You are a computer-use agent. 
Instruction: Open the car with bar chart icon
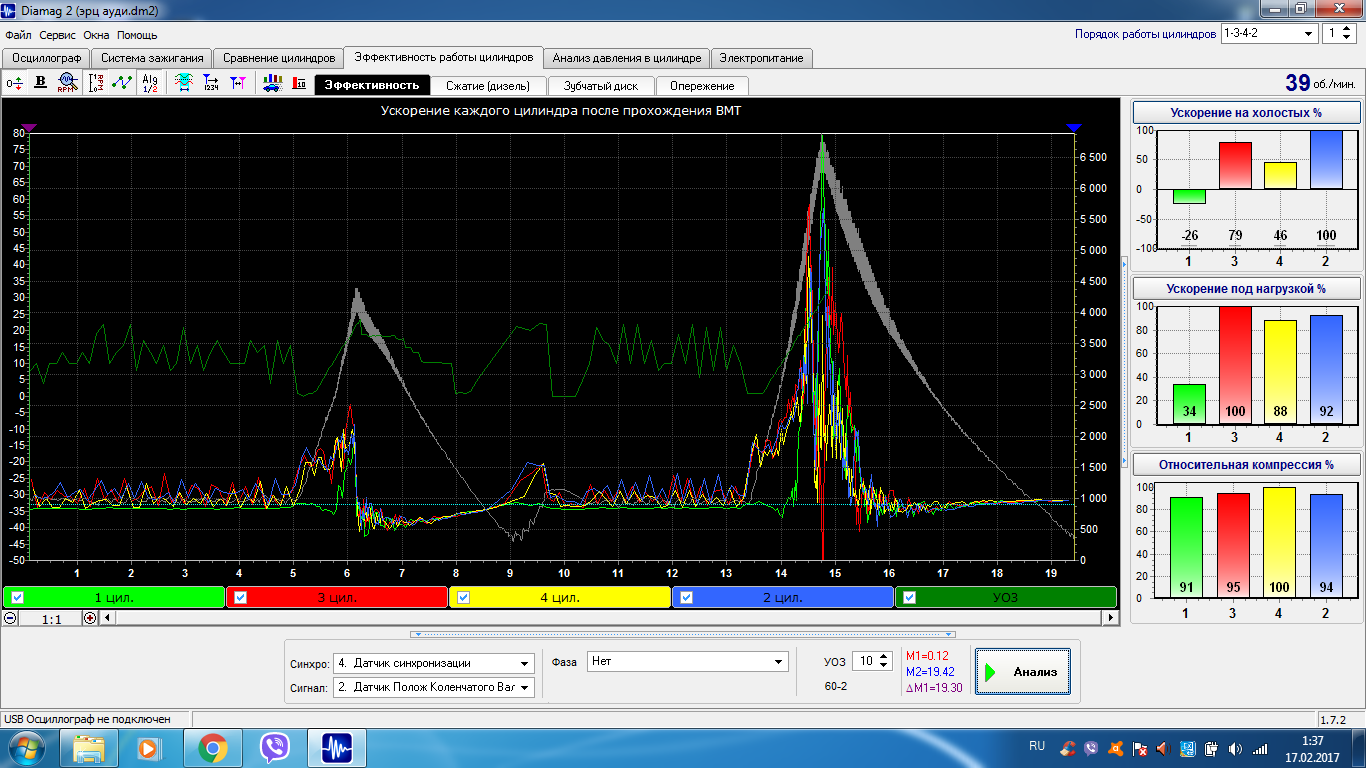click(x=272, y=83)
